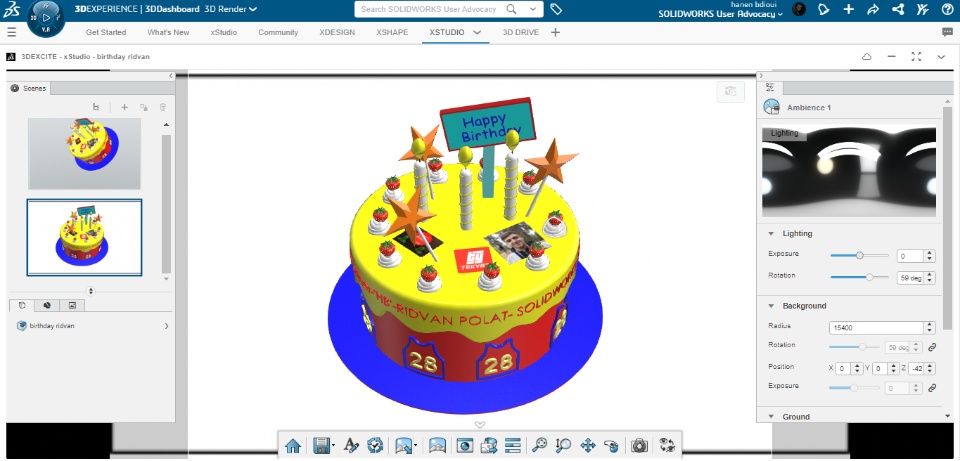
Task: Open the tools and apps icon
Action: click(x=923, y=9)
